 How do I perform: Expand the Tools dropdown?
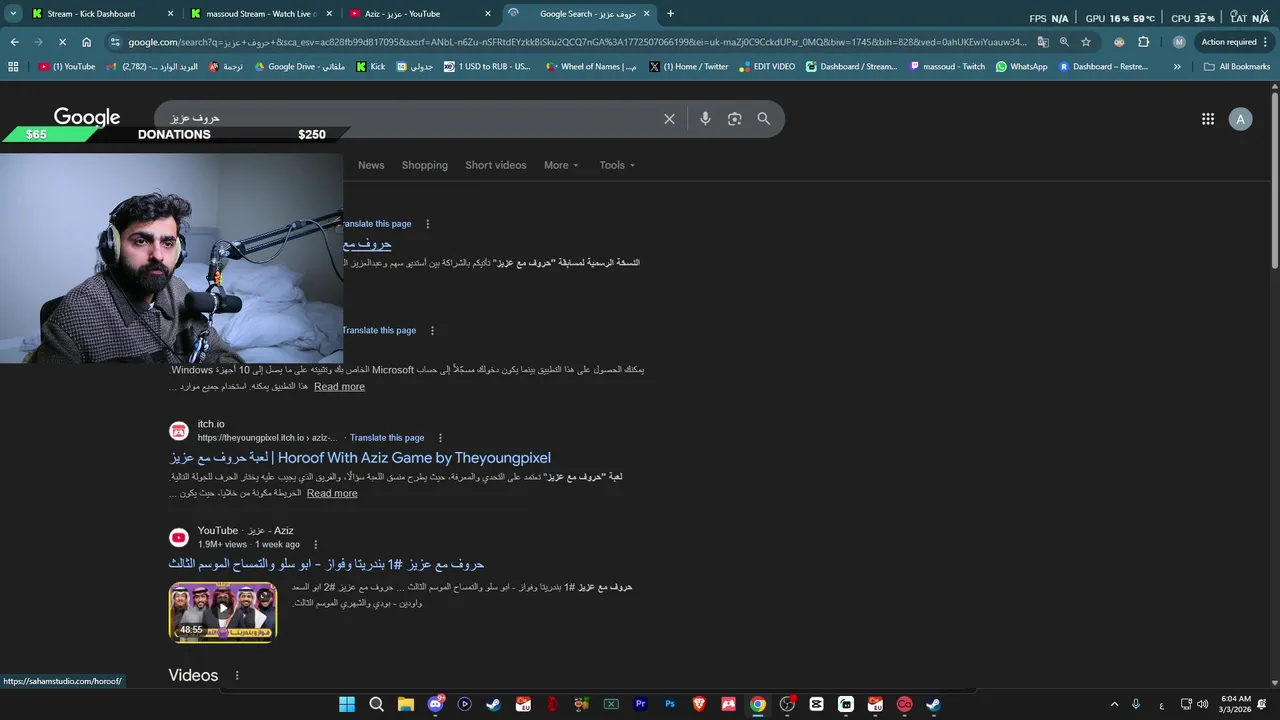tap(617, 165)
